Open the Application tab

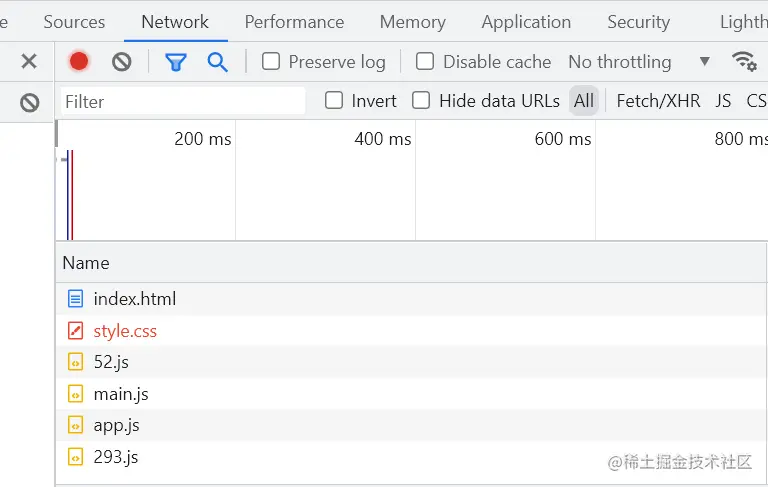pyautogui.click(x=526, y=22)
